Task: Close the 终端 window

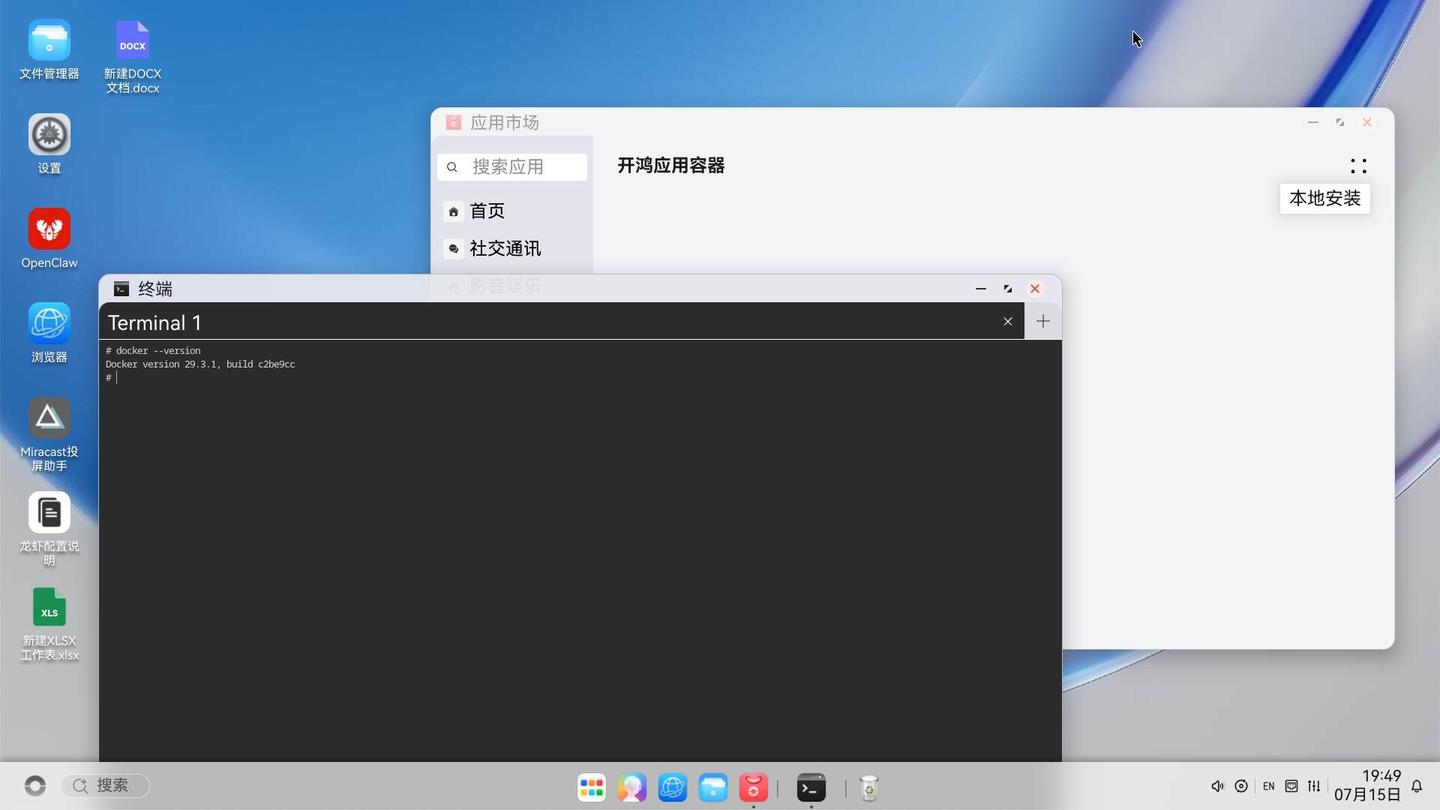Action: 1035,289
